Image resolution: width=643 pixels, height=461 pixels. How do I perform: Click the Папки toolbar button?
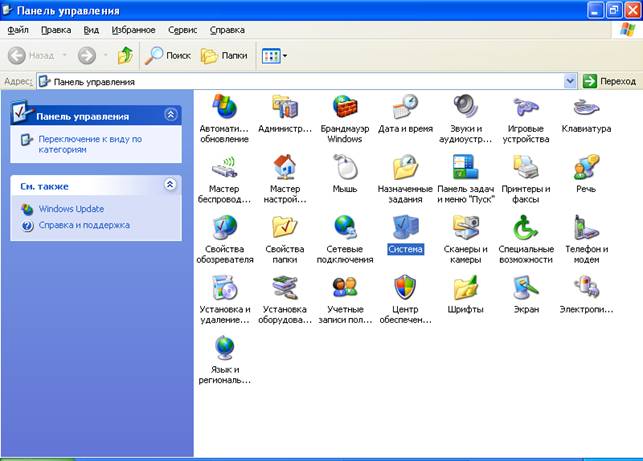(224, 55)
